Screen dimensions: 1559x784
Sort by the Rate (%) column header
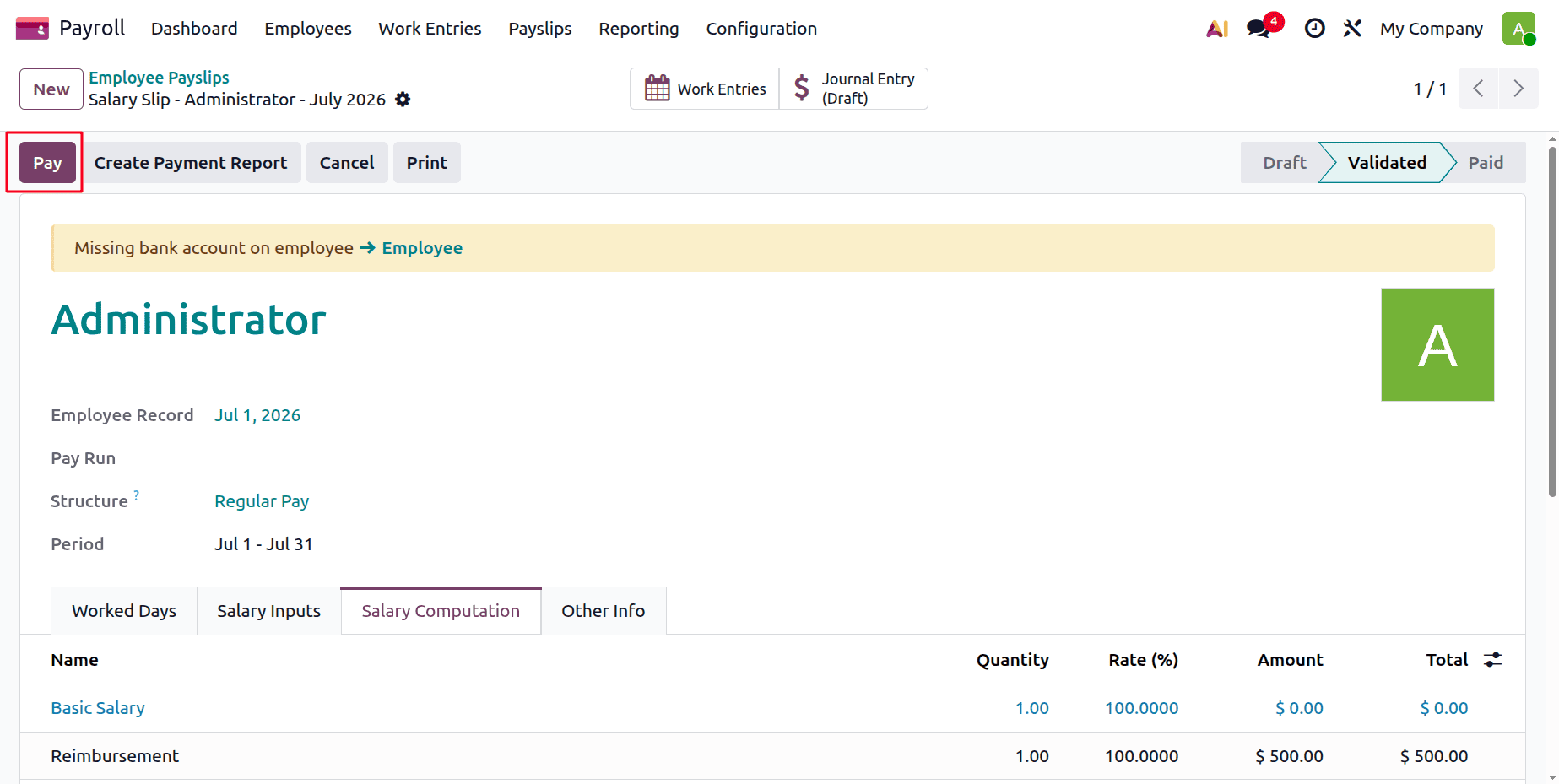pyautogui.click(x=1143, y=660)
